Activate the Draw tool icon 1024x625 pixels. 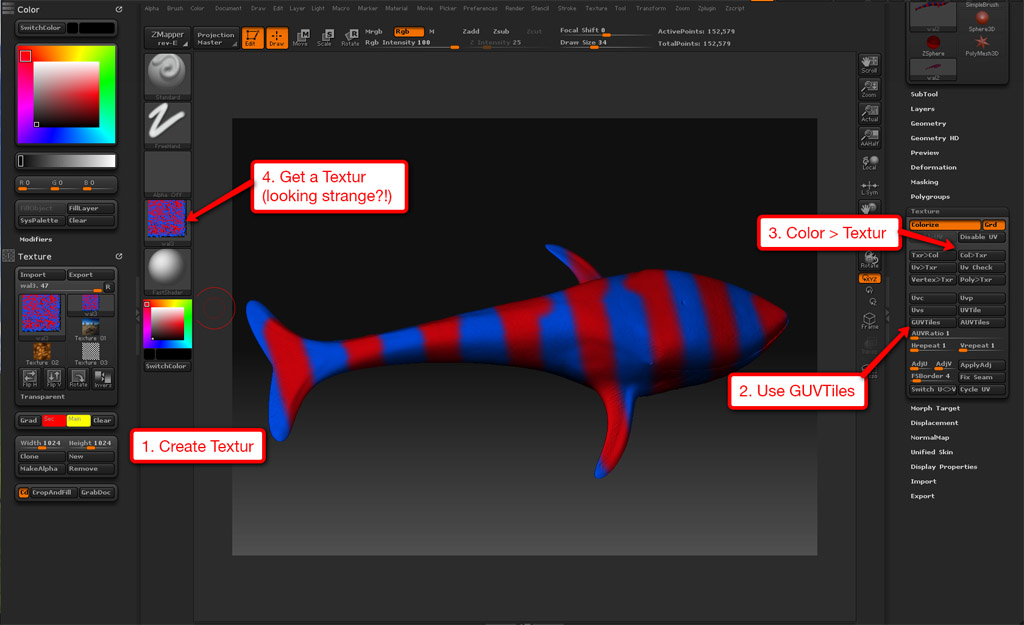pyautogui.click(x=277, y=38)
